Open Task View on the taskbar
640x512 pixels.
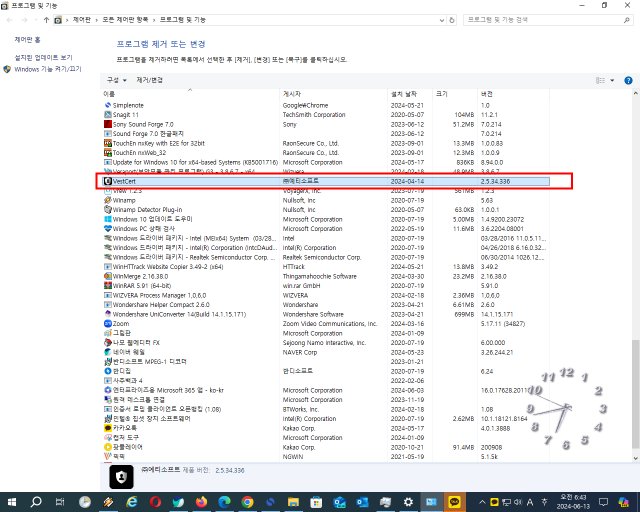coord(60,502)
